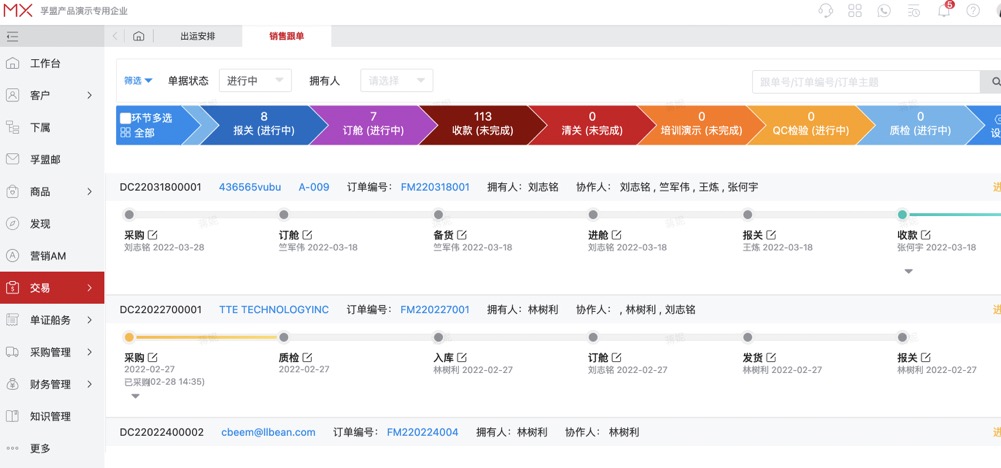Open the 单据状态 dropdown showing 进行中
Screen dimensions: 1001x468
pos(255,81)
